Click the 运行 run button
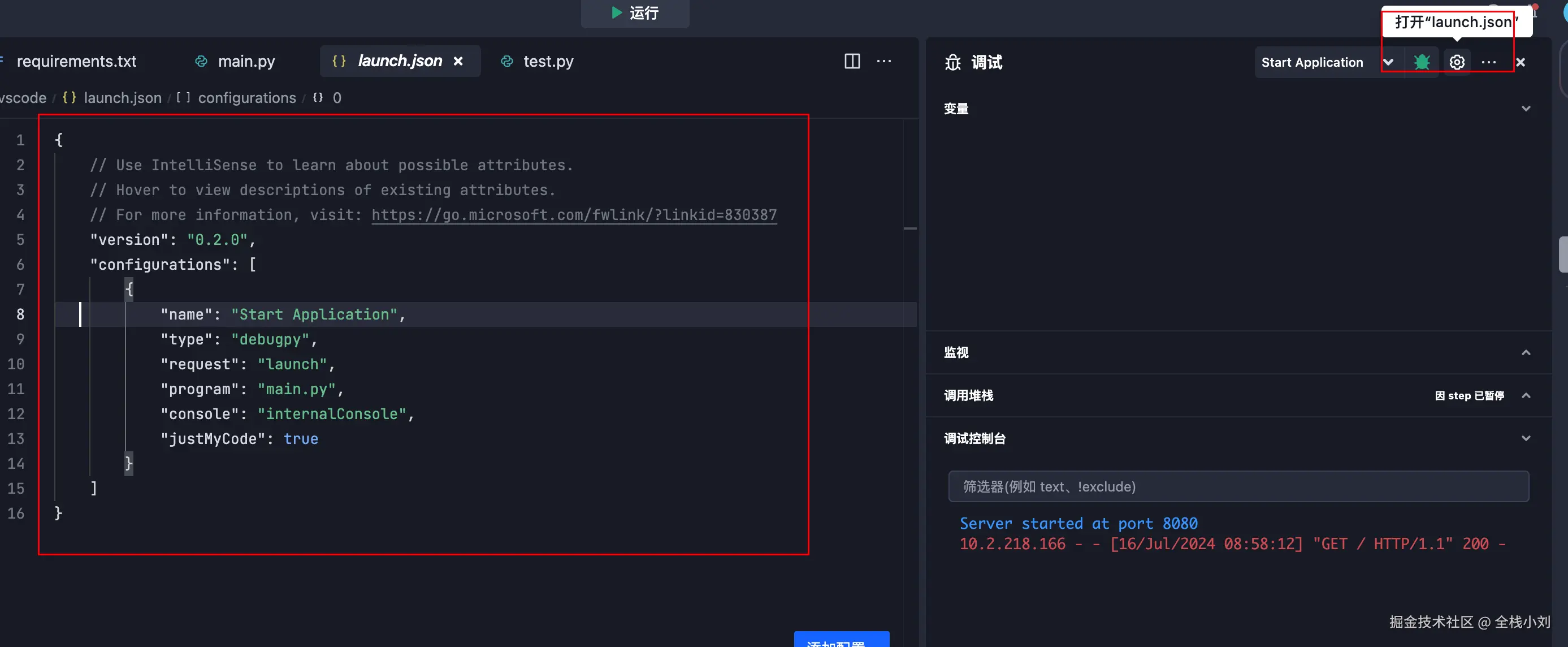This screenshot has width=1568, height=647. tap(635, 13)
